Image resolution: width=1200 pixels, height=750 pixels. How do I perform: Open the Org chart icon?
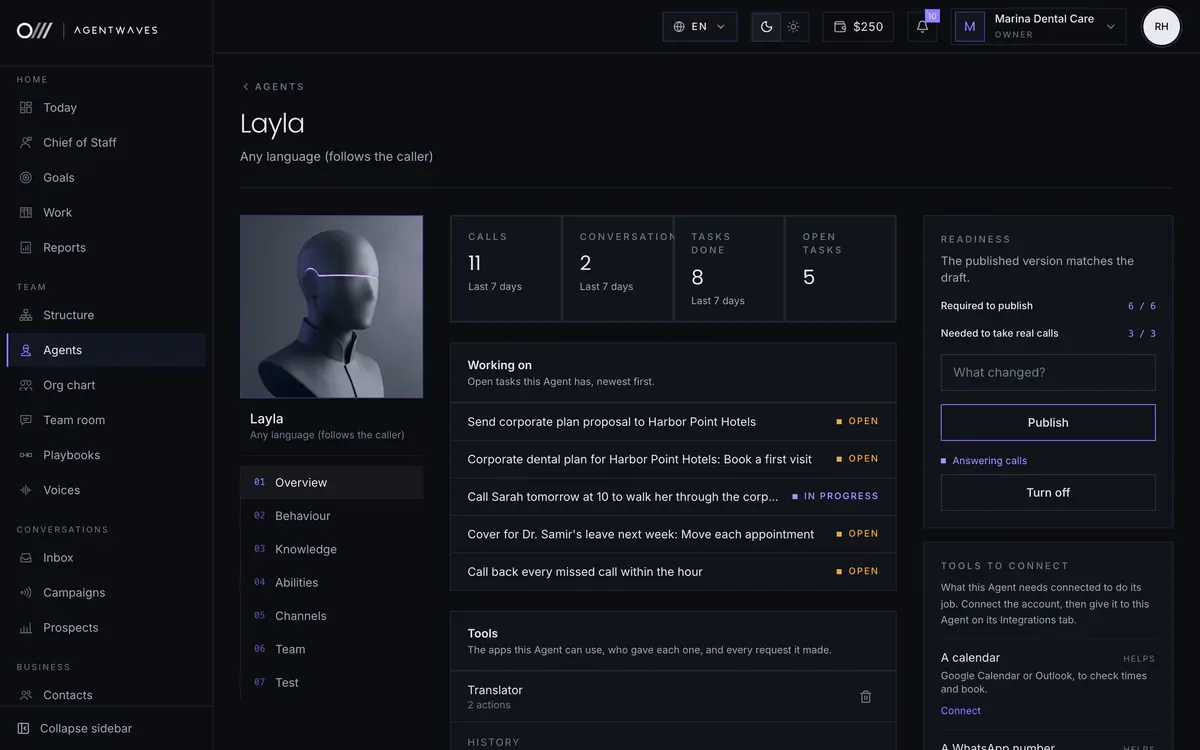[26, 386]
